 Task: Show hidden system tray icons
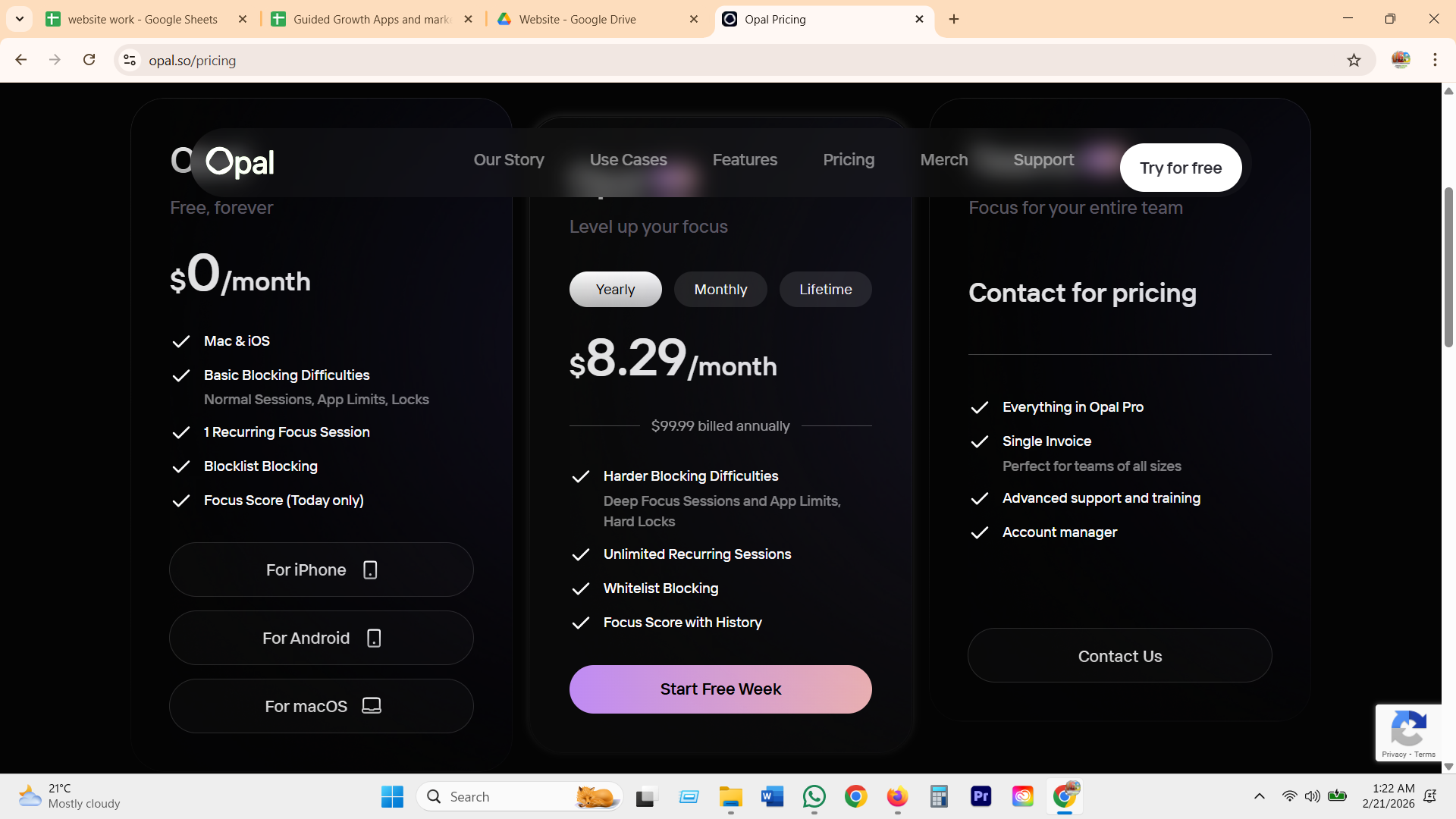pyautogui.click(x=1259, y=796)
